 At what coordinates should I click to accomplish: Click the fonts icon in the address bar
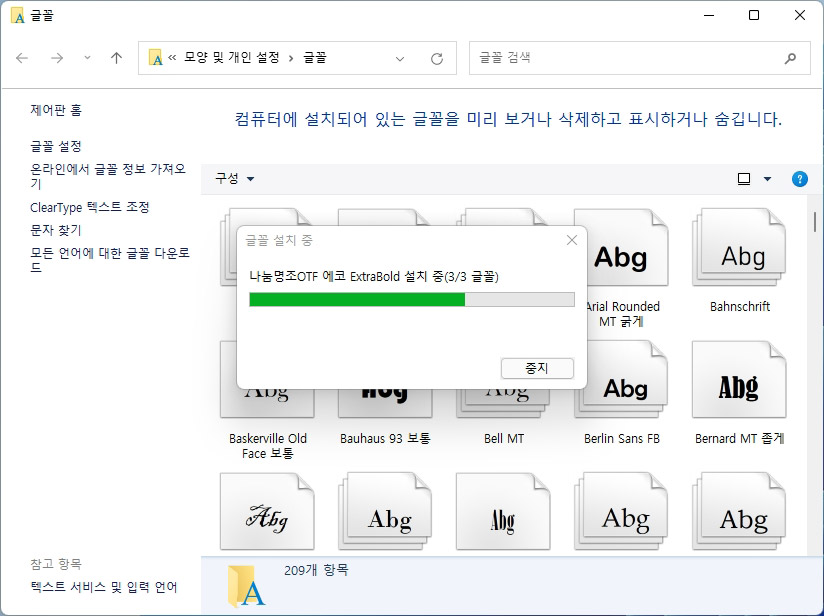click(x=157, y=58)
